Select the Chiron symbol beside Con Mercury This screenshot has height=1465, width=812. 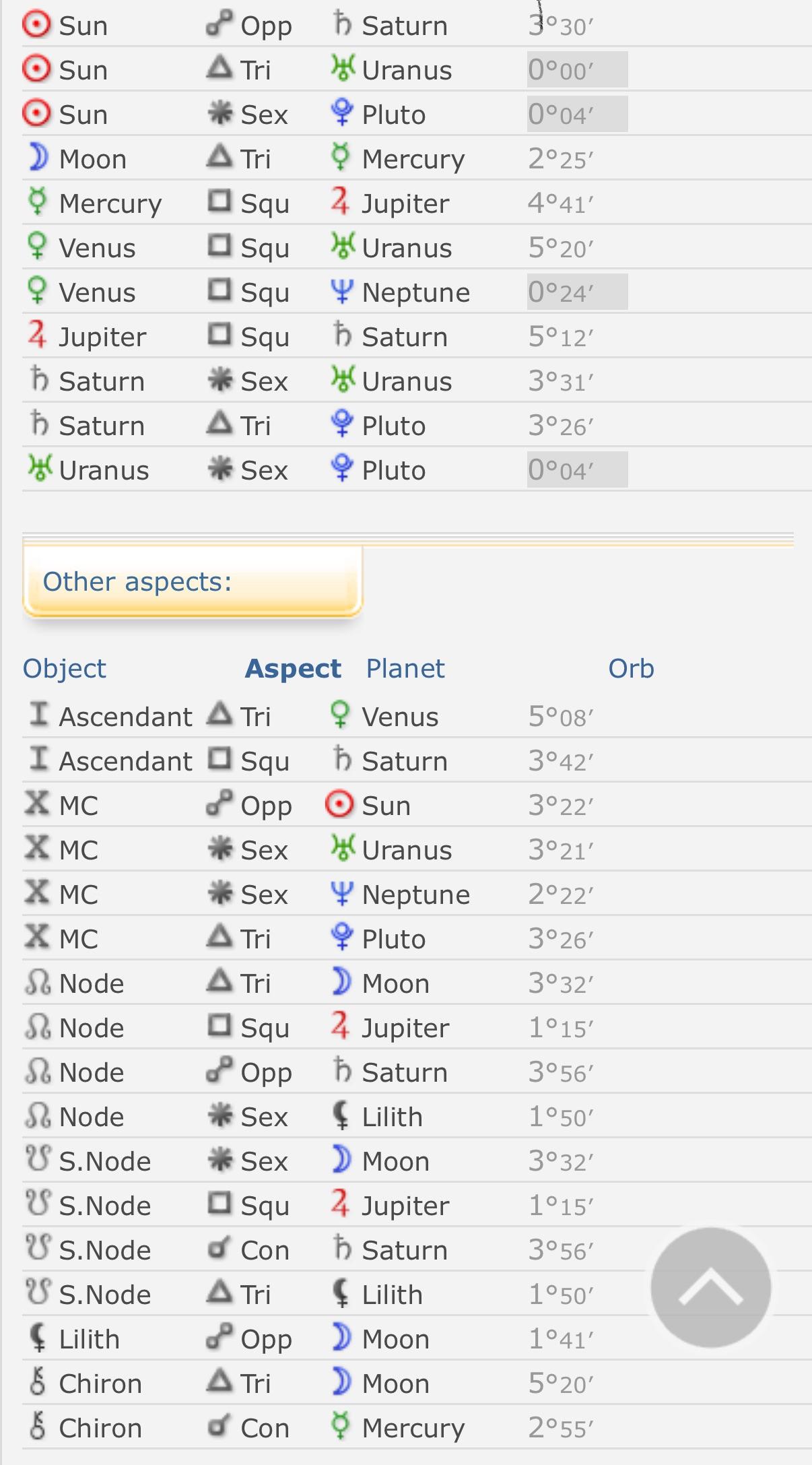point(38,1427)
